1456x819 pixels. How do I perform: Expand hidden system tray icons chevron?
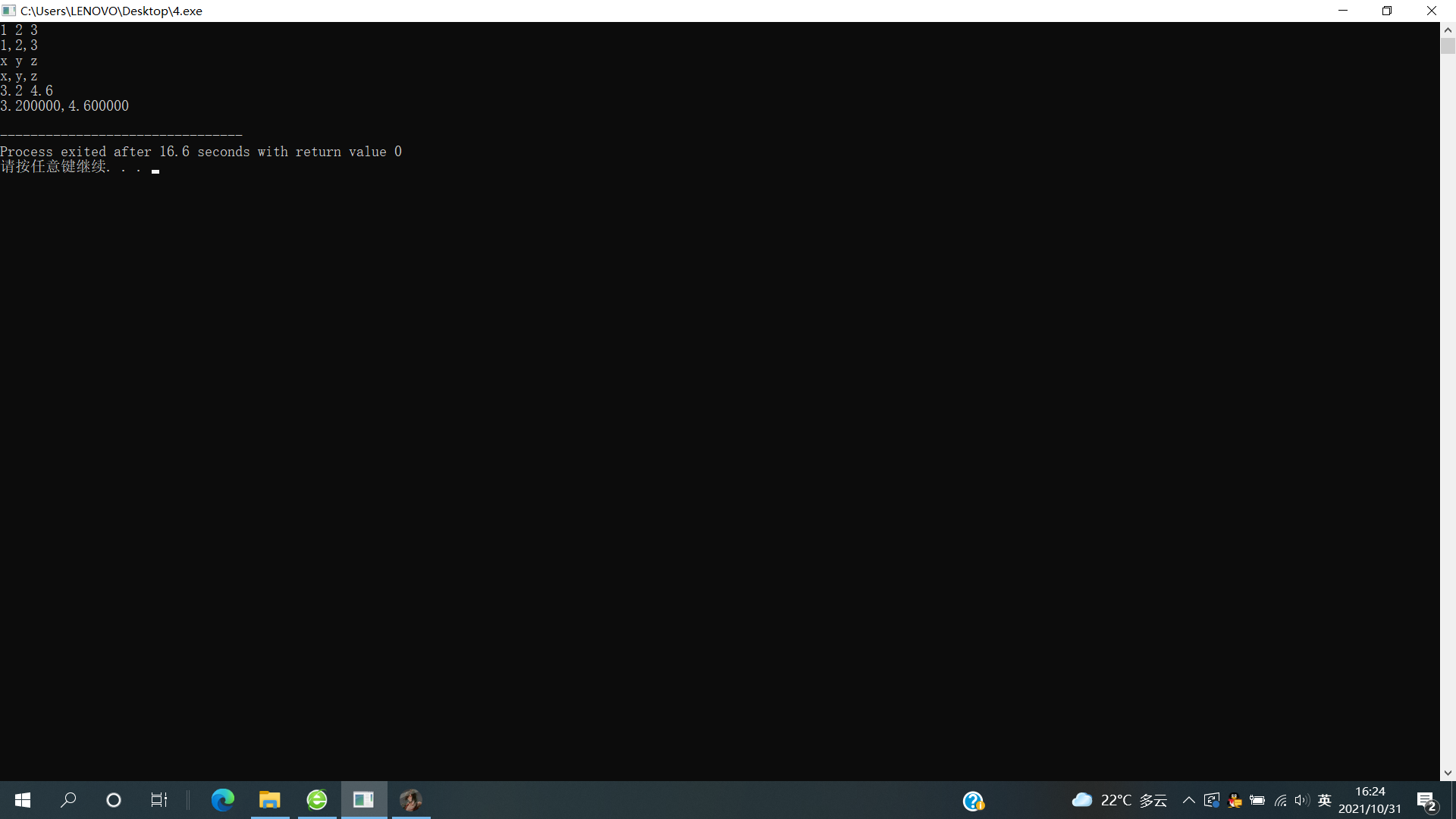(1189, 801)
